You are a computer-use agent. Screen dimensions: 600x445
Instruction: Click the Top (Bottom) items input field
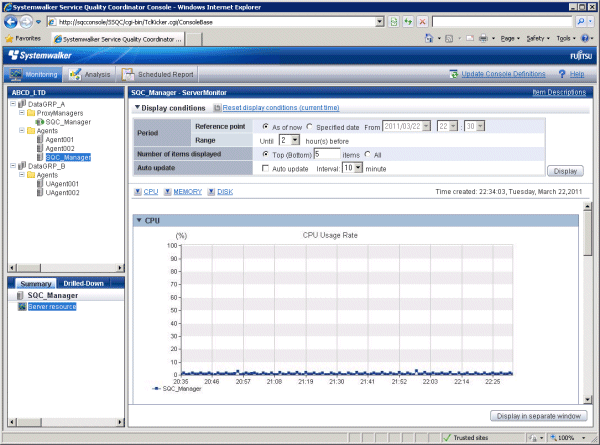[x=327, y=154]
